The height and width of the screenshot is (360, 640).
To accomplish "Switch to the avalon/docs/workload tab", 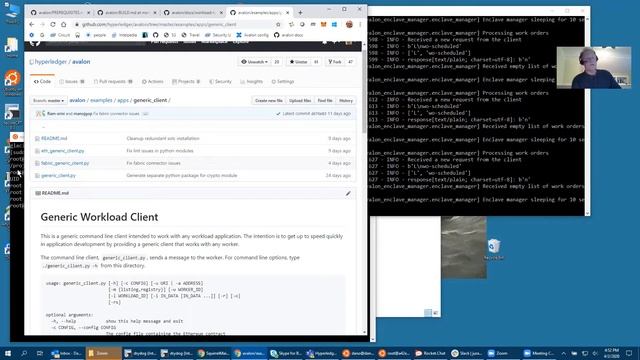I will 193,13.
